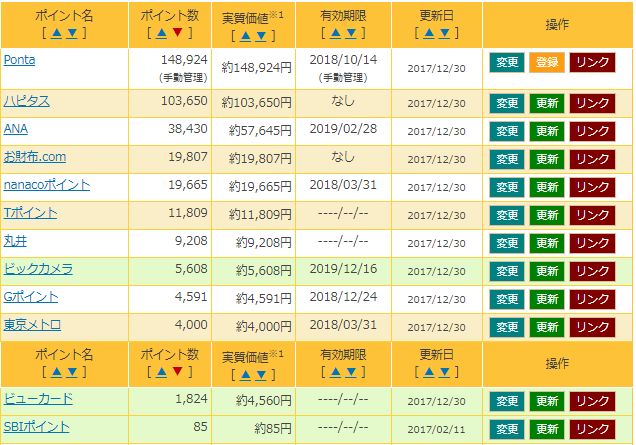Sort 有効期限 ascending in top header
Screen dimensions: 636x445
[x=335, y=33]
